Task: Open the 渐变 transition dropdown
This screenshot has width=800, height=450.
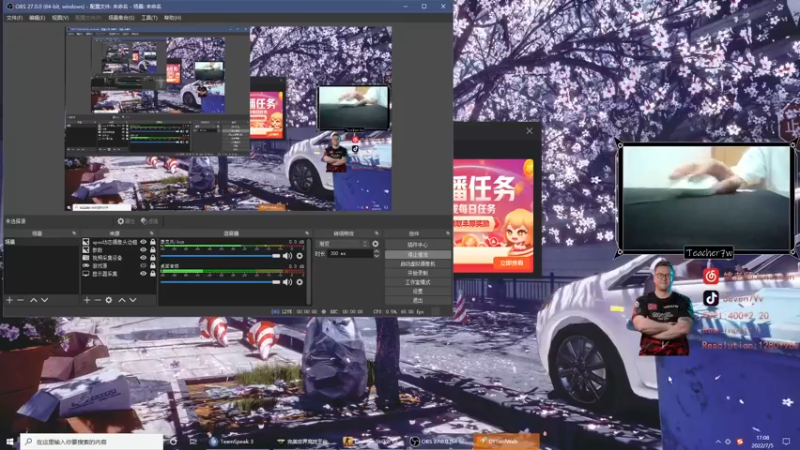Action: [342, 244]
